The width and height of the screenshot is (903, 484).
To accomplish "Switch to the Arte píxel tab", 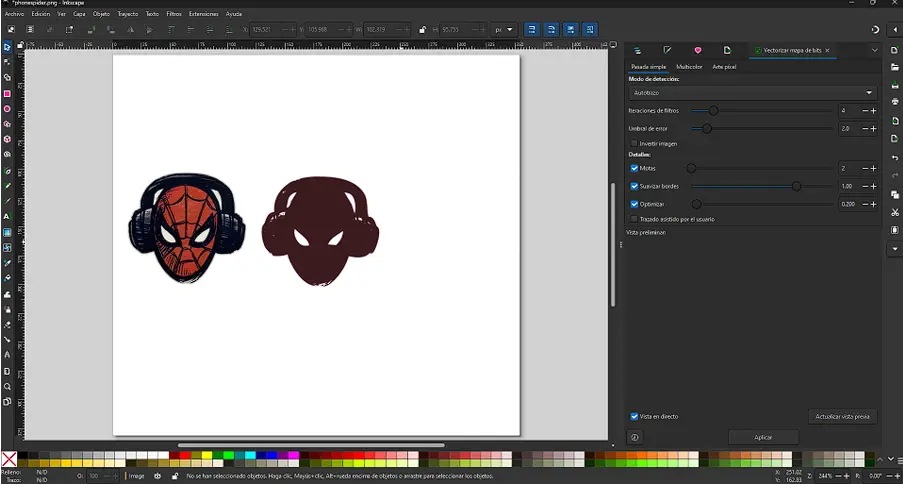I will point(724,67).
